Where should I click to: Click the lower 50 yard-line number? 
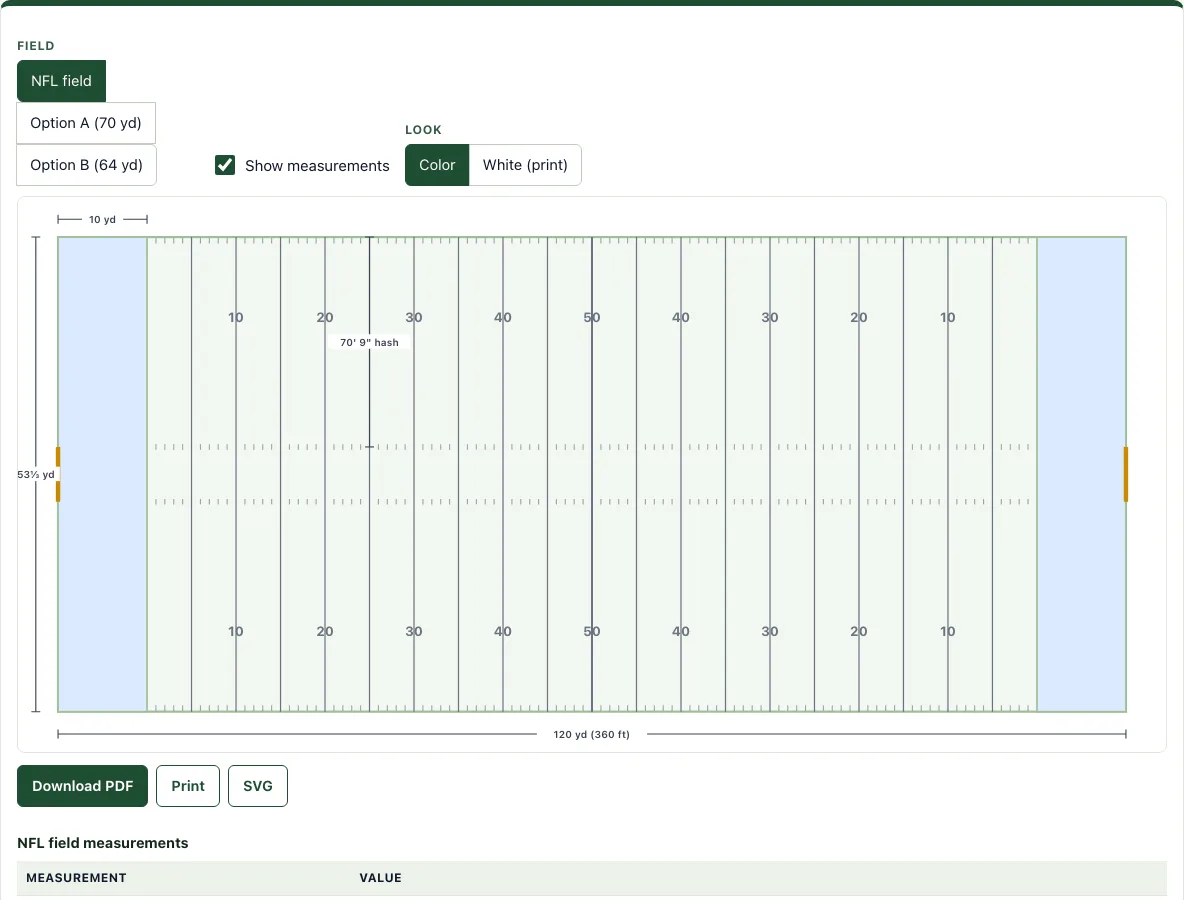tap(591, 631)
